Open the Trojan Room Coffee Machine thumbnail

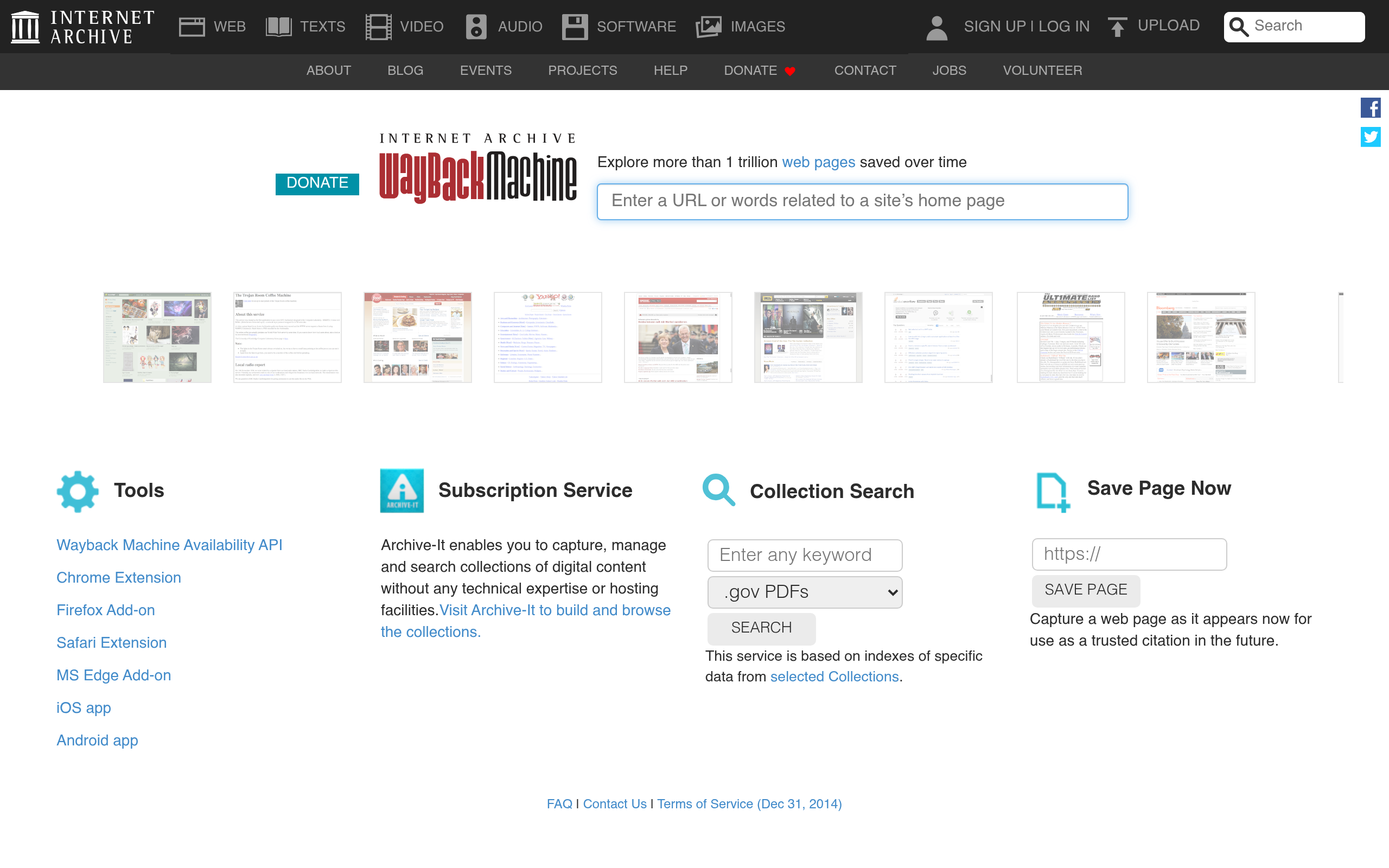287,336
